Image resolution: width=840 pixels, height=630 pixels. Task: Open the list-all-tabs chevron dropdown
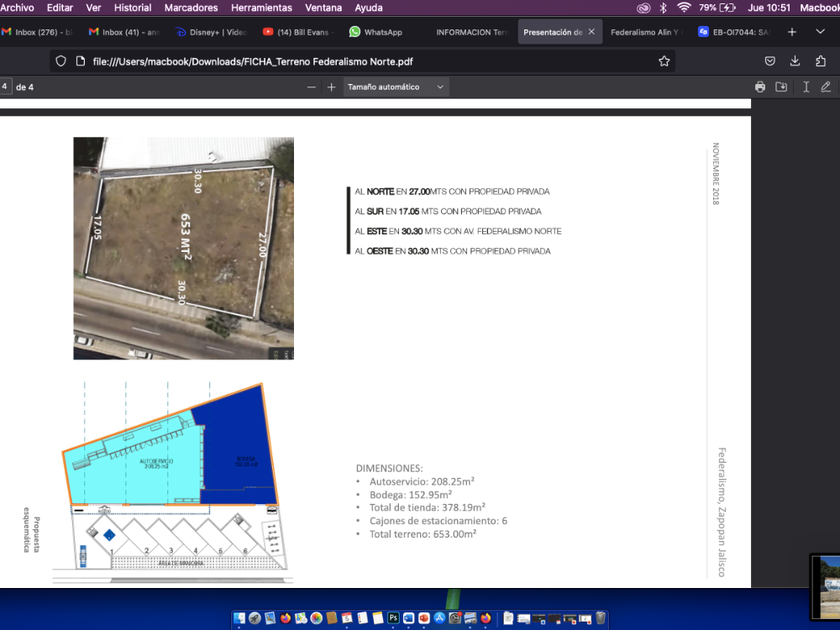[821, 32]
